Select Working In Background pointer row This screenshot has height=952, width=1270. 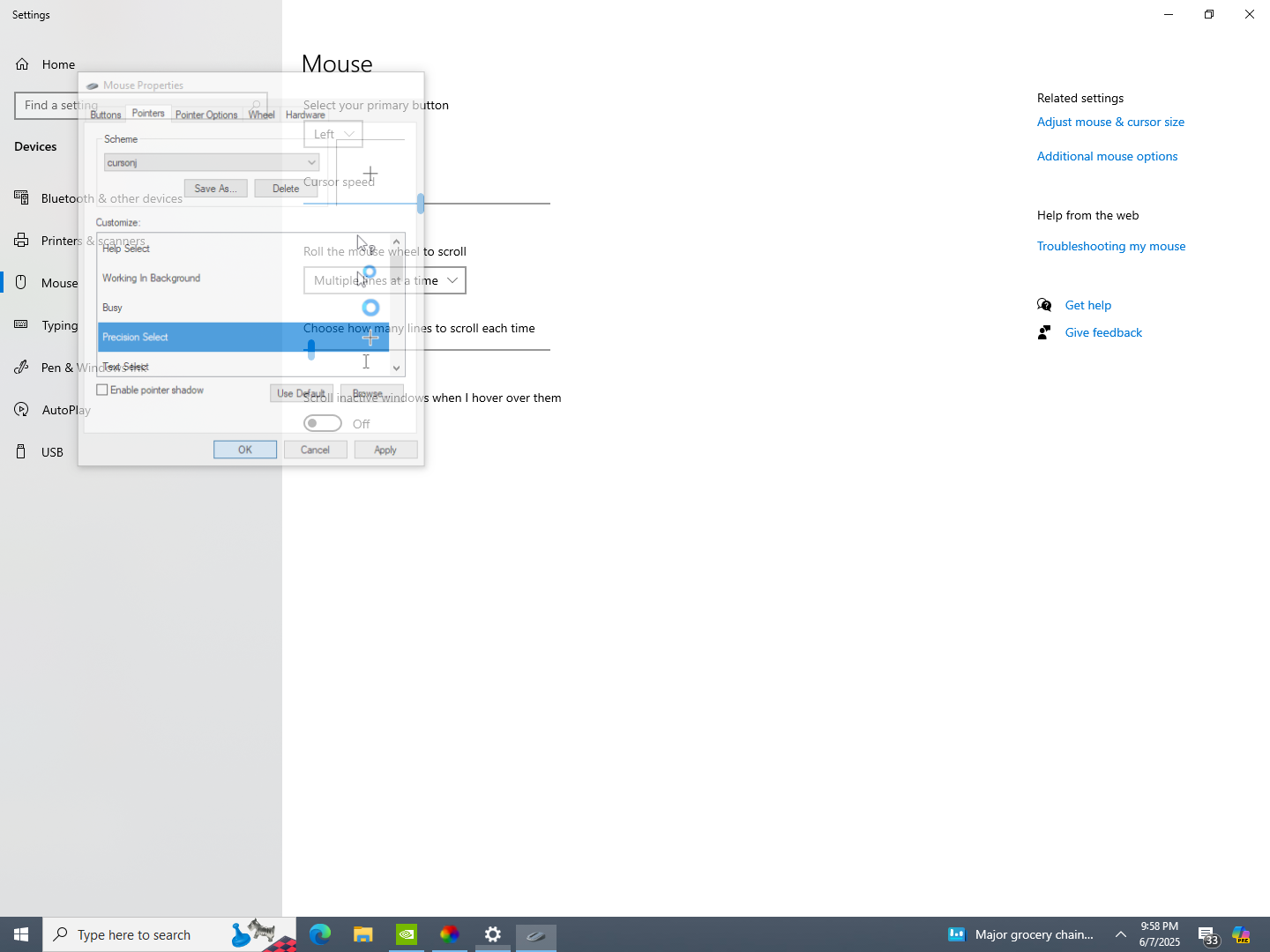[x=243, y=278]
